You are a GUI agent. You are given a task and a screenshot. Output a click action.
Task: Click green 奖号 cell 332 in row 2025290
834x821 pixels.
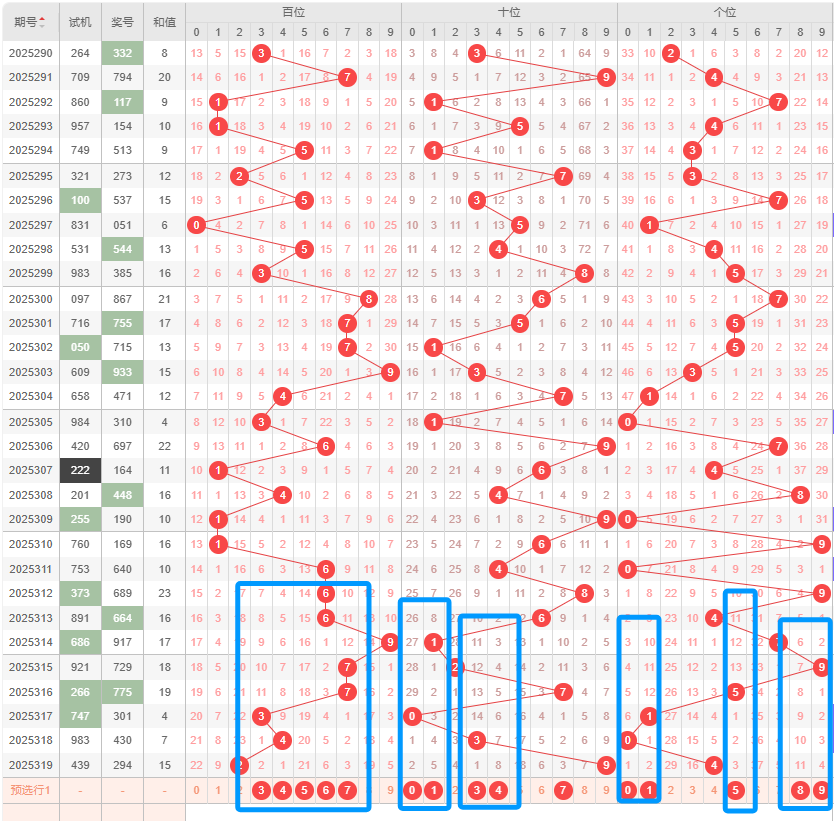122,53
